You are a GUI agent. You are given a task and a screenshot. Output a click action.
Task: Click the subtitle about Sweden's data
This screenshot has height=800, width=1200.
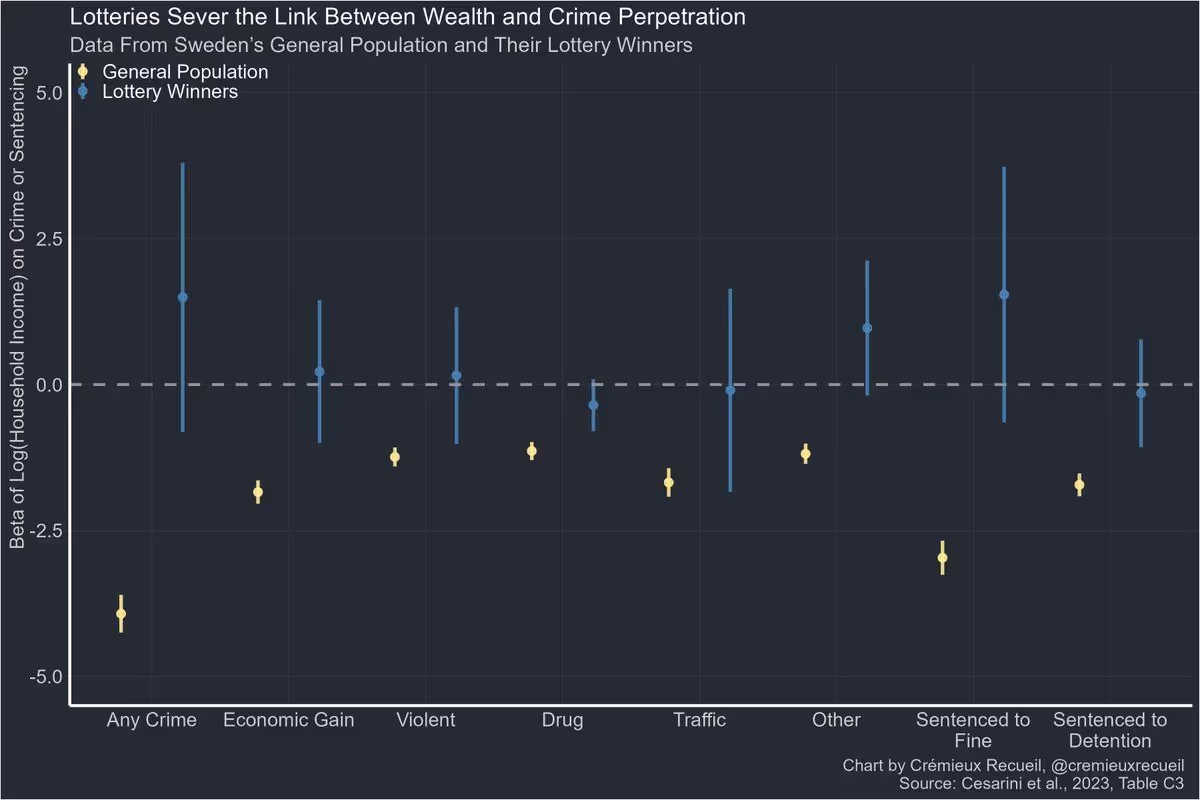tap(380, 46)
